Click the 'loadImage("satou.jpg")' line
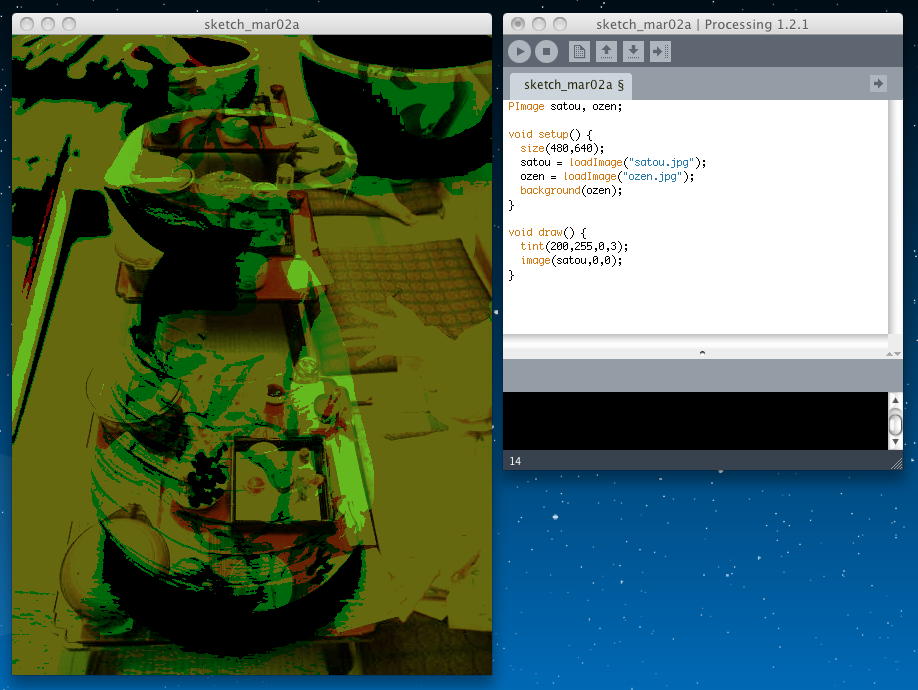 click(x=613, y=163)
